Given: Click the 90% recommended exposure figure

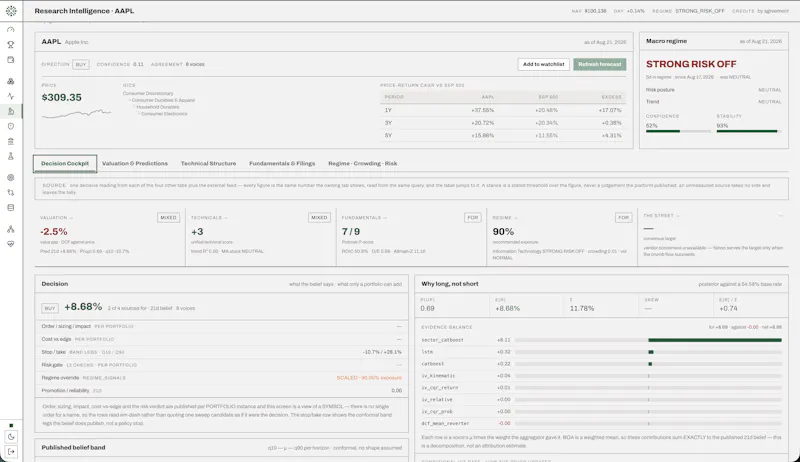Looking at the screenshot, I should tap(503, 232).
